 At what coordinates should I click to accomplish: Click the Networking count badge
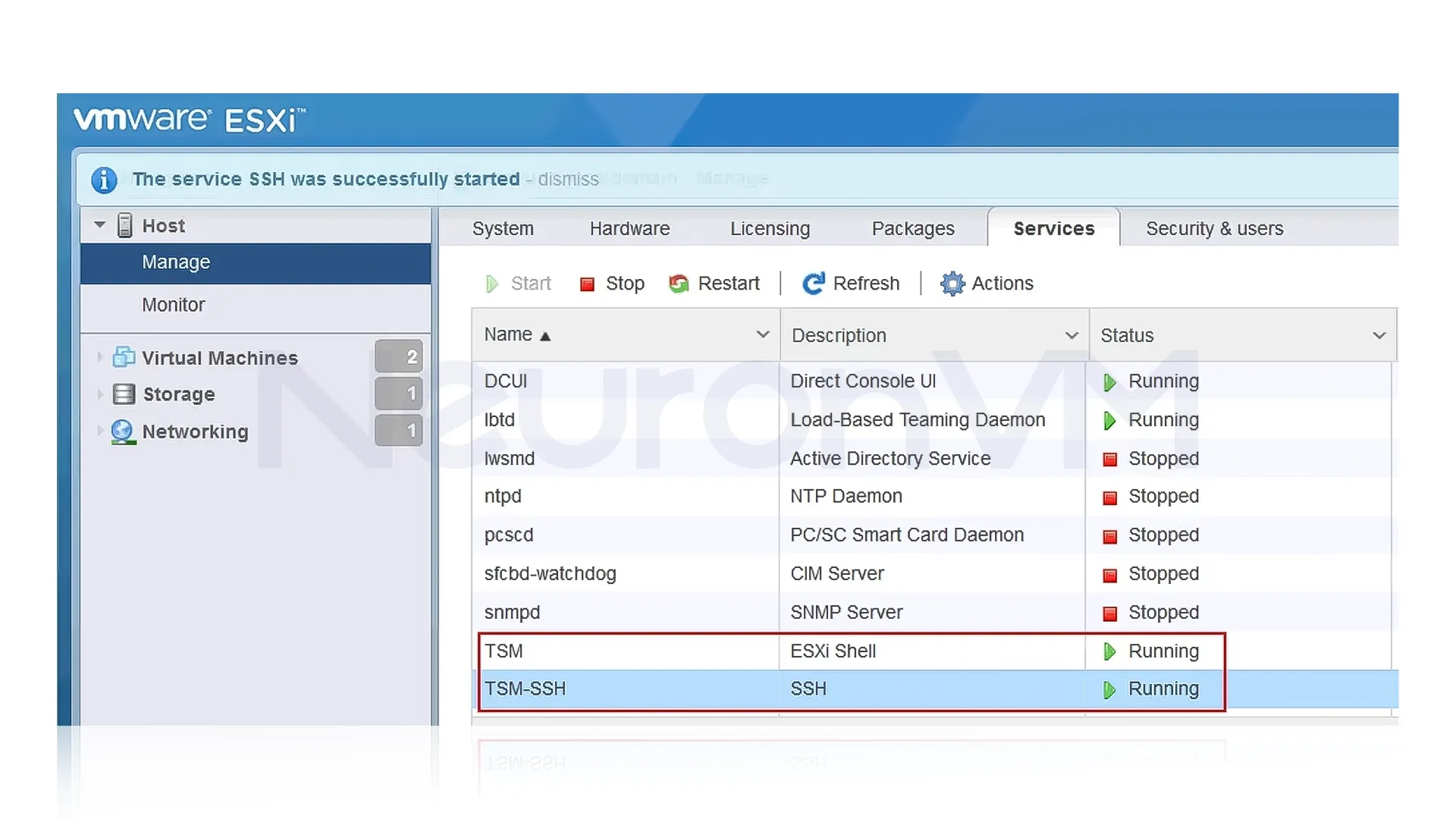[x=399, y=430]
